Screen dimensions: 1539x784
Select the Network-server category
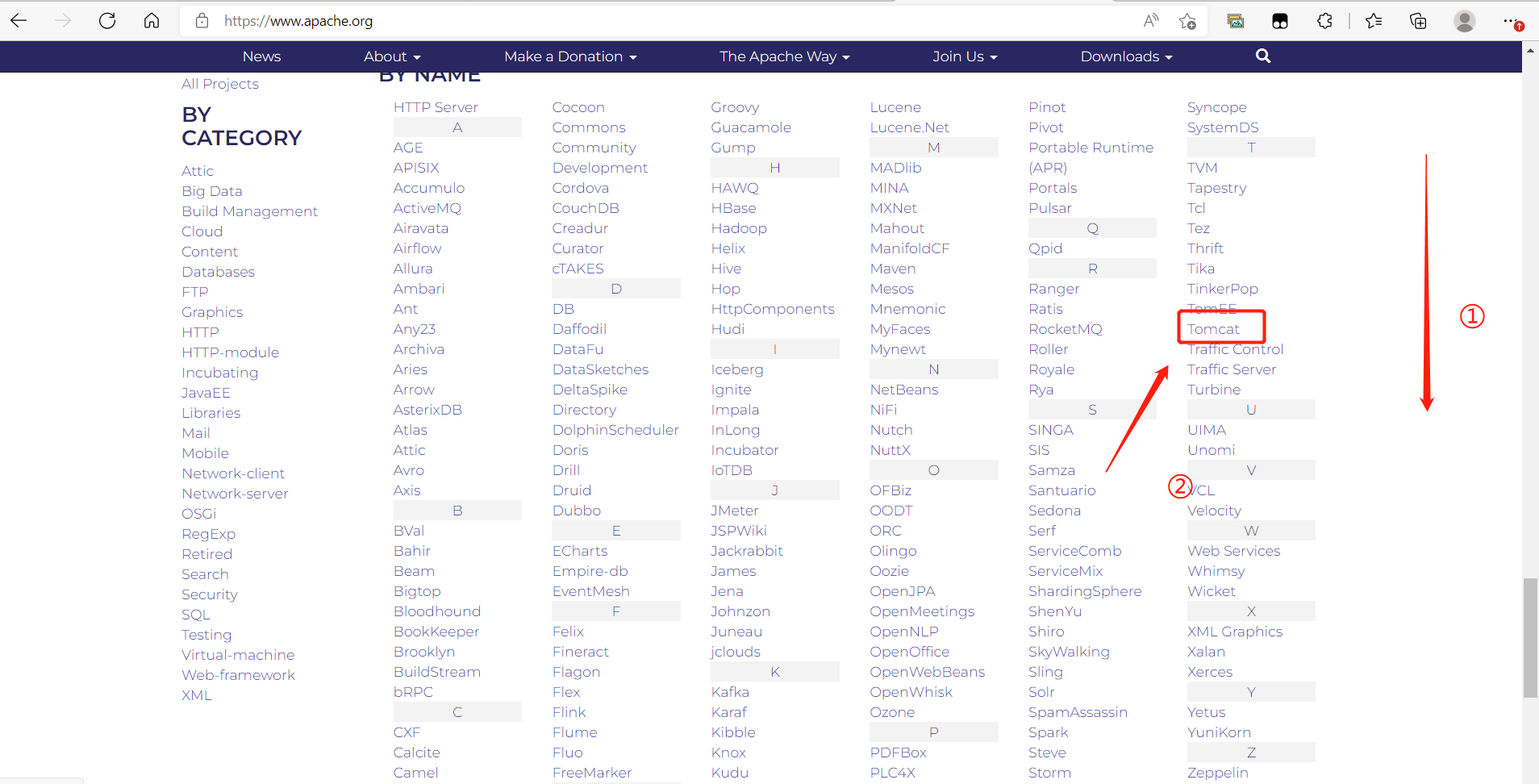click(x=235, y=494)
